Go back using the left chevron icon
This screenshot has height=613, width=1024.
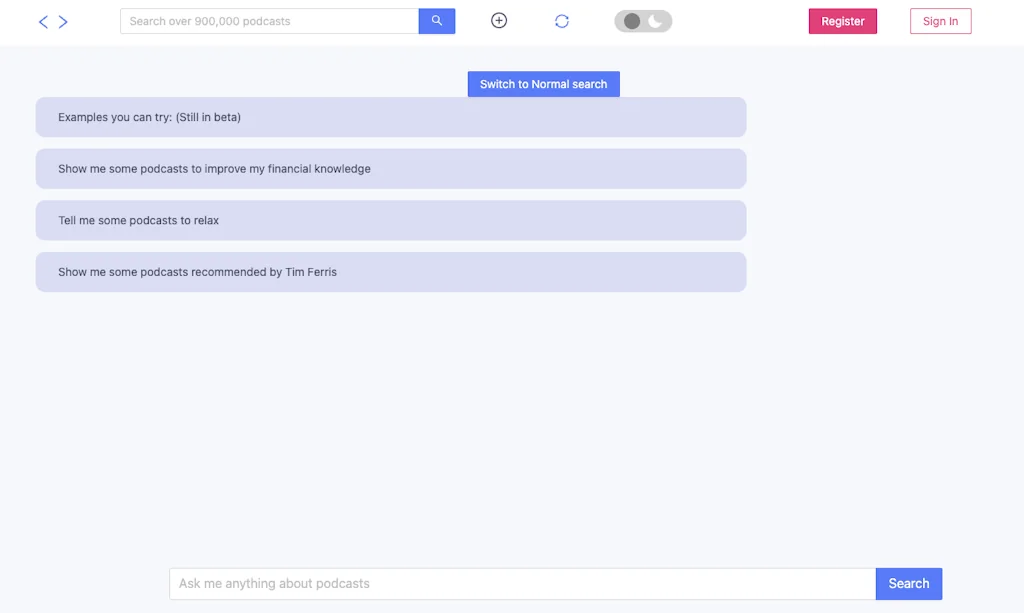[x=42, y=20]
